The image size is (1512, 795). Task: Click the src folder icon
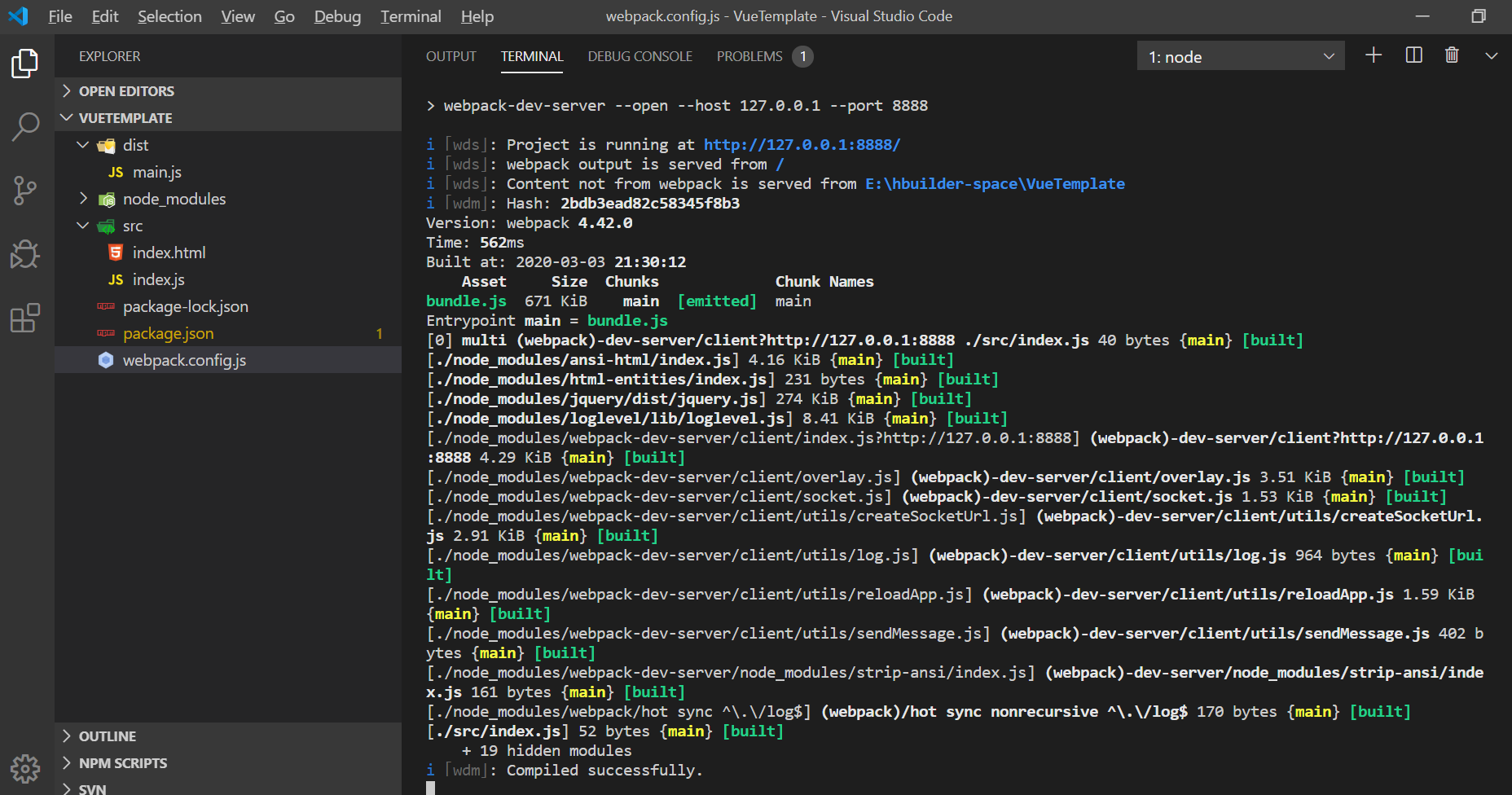(x=107, y=226)
